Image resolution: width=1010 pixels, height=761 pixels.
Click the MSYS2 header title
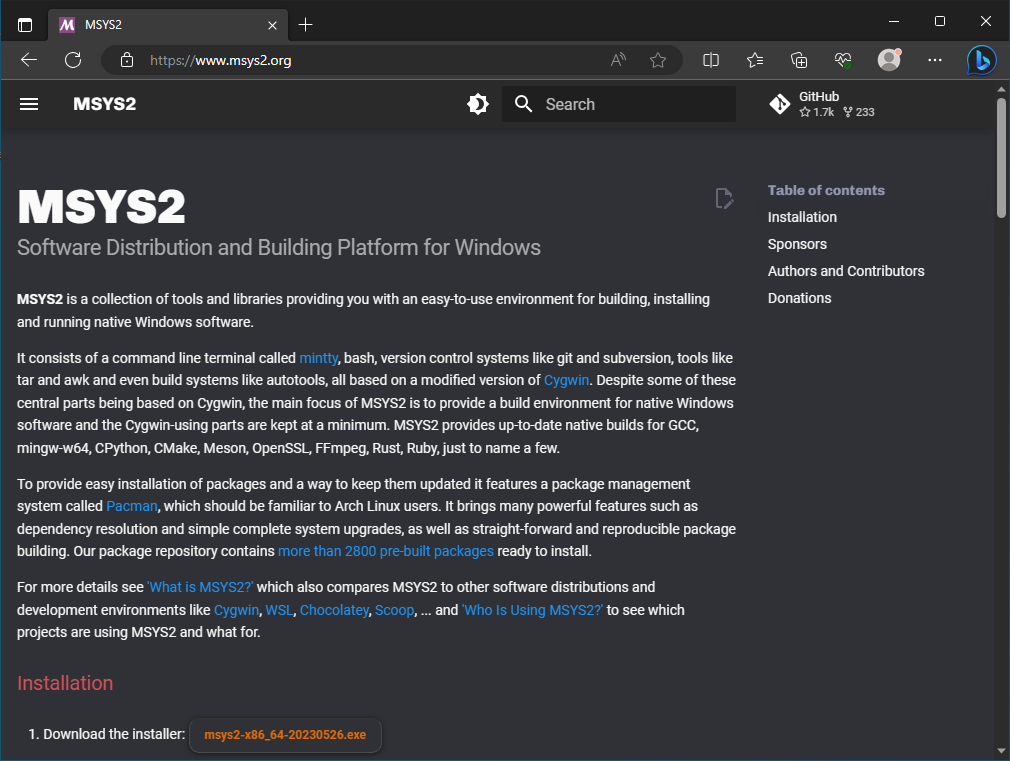104,104
